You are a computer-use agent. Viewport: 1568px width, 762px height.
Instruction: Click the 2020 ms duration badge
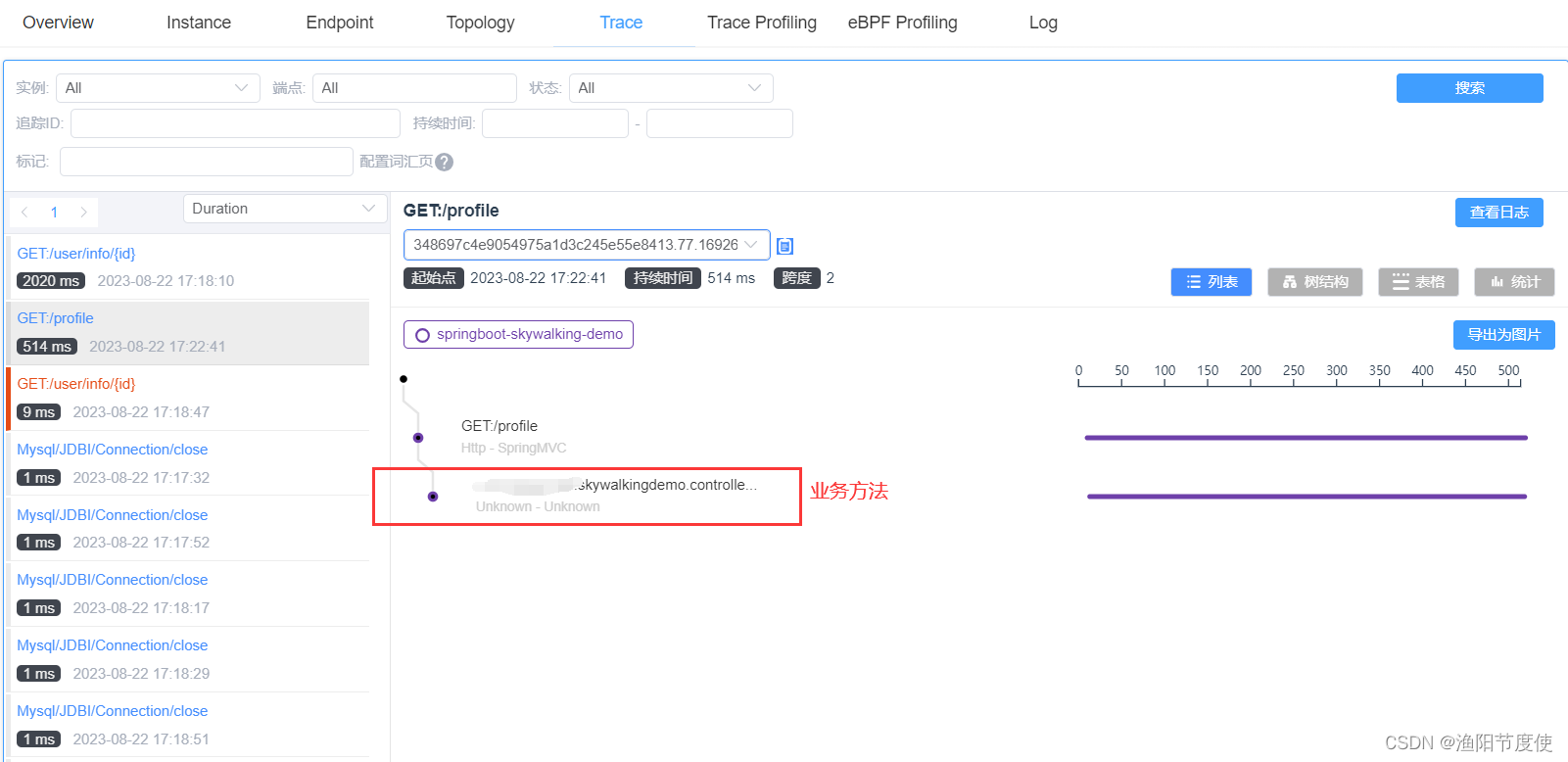pos(51,281)
